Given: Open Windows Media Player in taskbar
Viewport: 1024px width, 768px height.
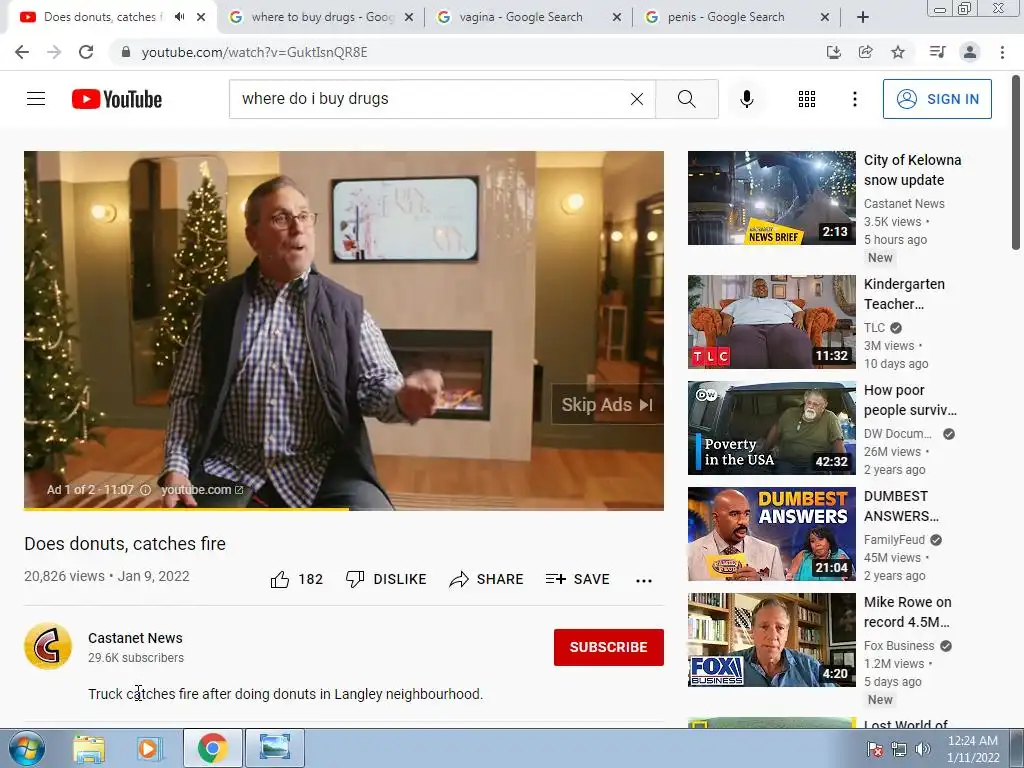Looking at the screenshot, I should 149,748.
